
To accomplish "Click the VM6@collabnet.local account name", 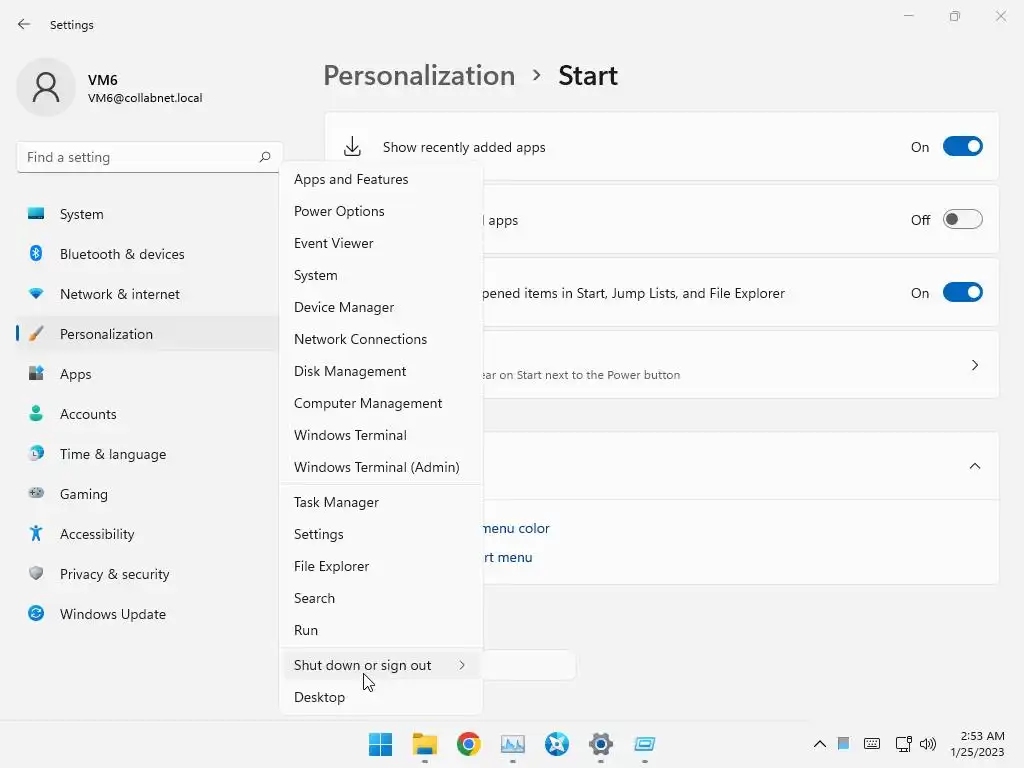I will click(145, 98).
